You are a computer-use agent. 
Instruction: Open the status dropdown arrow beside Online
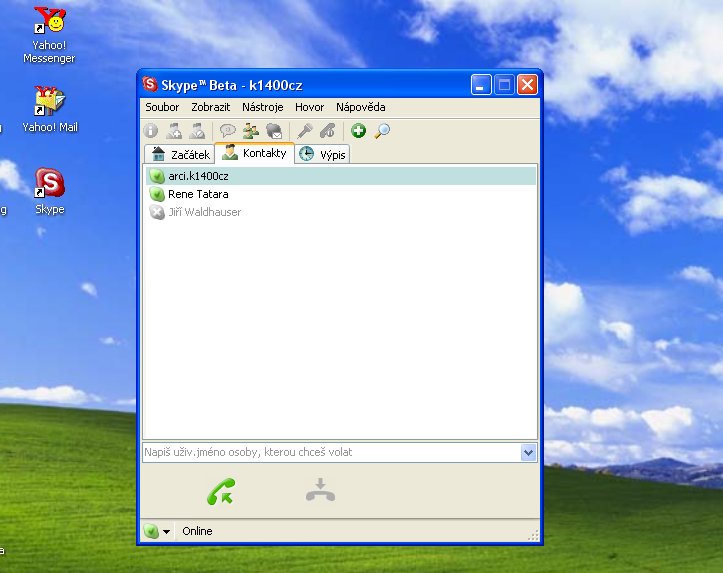[x=166, y=532]
